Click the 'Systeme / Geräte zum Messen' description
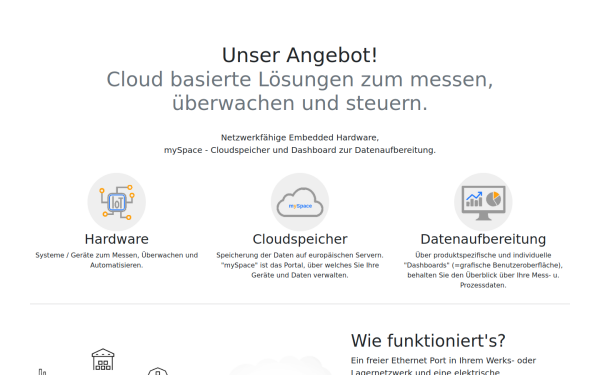600x375 pixels. tap(117, 260)
